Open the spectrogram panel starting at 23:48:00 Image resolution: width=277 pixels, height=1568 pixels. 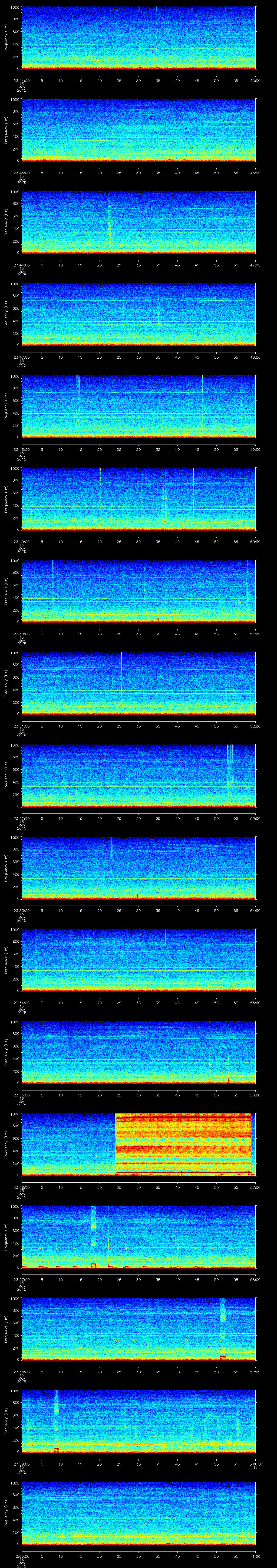tap(138, 407)
